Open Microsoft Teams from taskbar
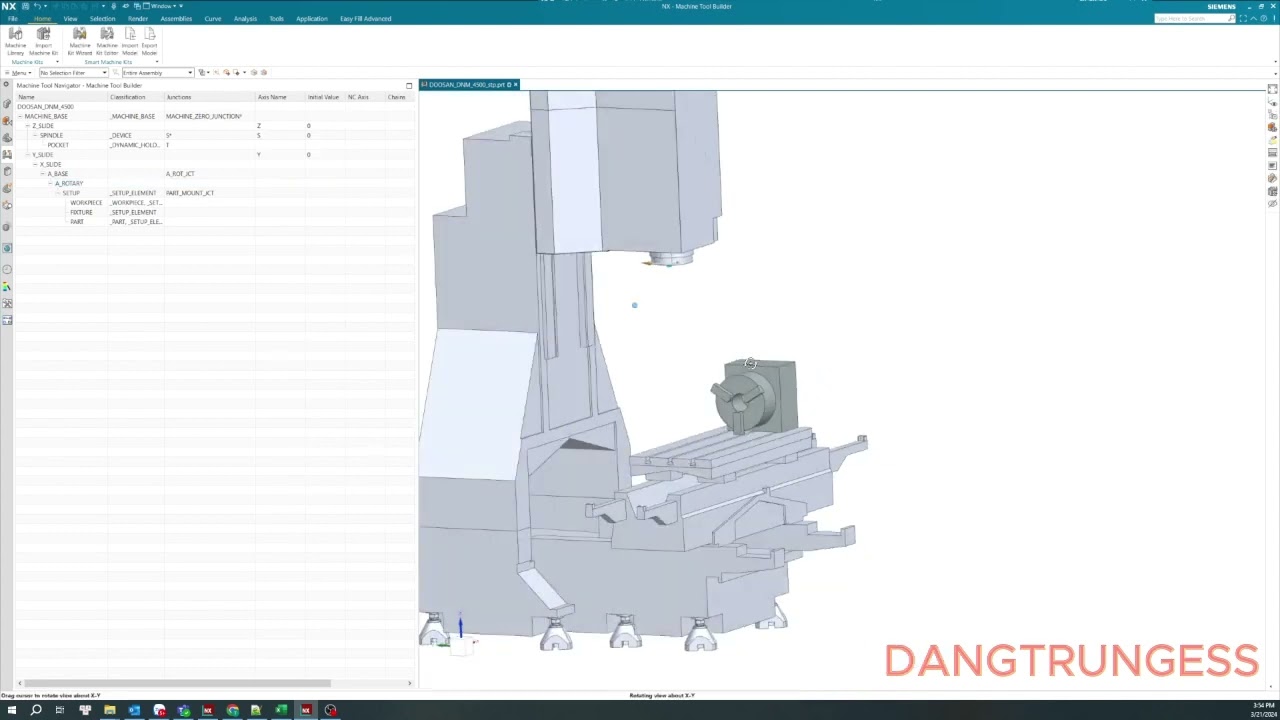Viewport: 1280px width, 720px height. click(x=184, y=710)
